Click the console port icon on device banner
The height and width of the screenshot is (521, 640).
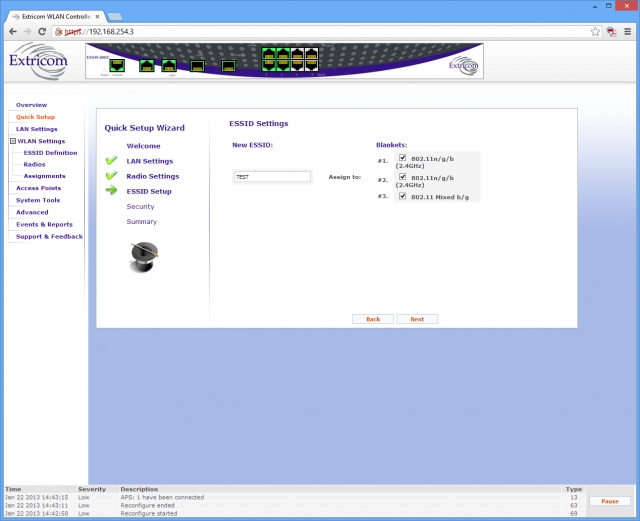[117, 65]
